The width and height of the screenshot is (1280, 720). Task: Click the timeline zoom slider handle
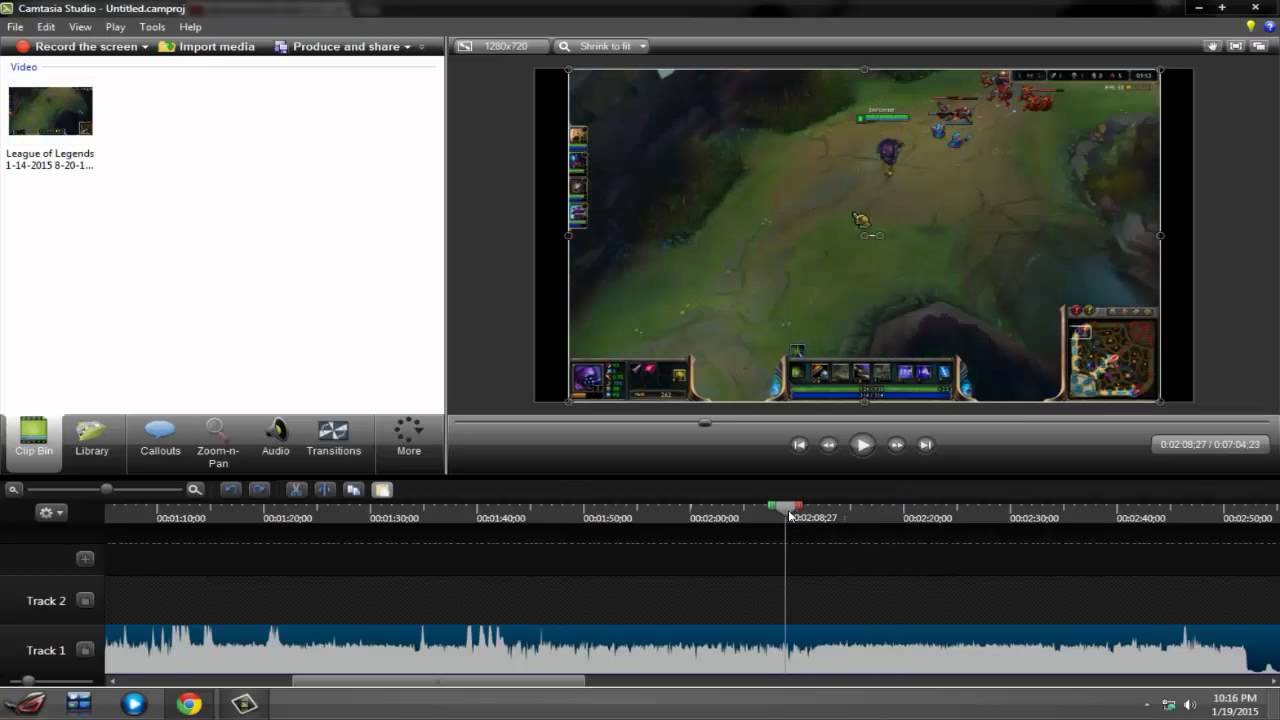click(x=106, y=489)
